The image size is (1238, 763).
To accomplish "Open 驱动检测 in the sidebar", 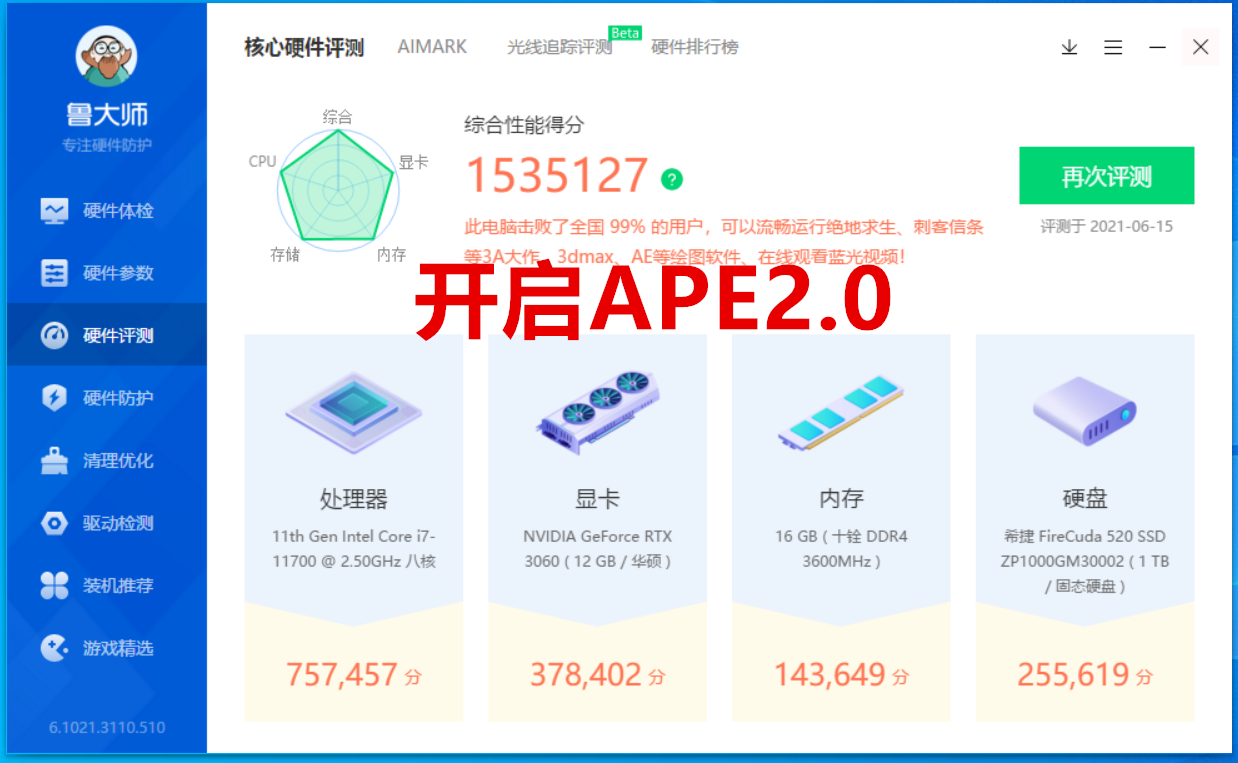I will [x=106, y=523].
